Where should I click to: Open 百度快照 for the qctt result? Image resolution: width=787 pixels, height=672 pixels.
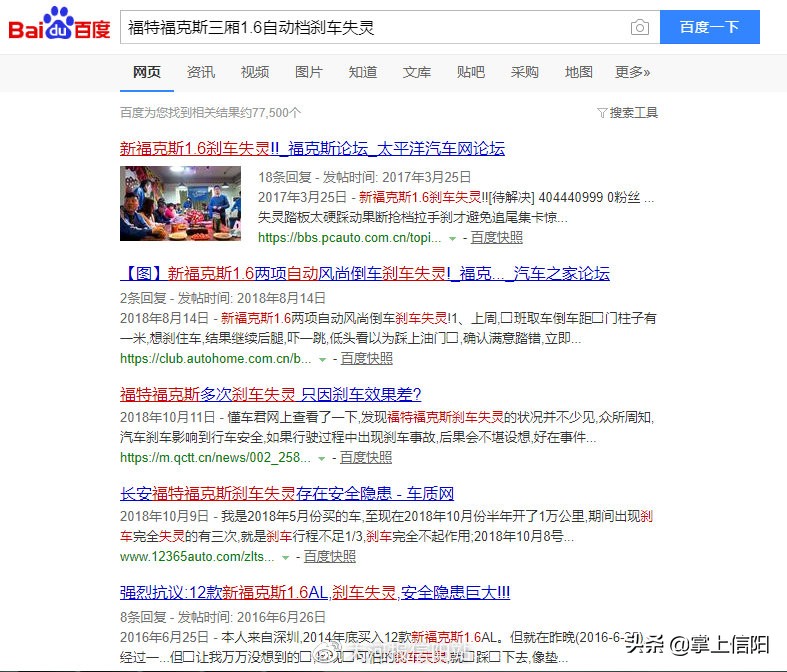[x=366, y=457]
